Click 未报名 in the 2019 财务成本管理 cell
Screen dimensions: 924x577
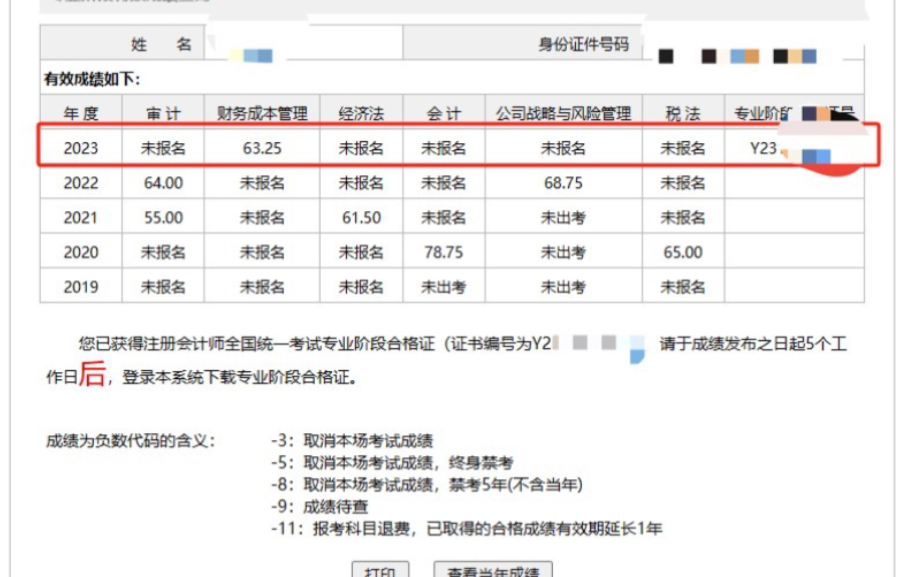click(262, 287)
